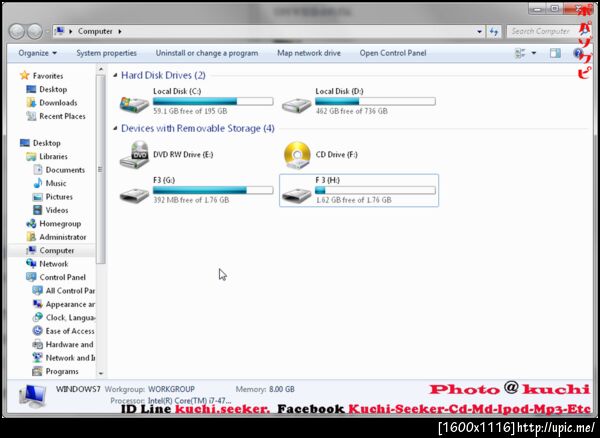The height and width of the screenshot is (438, 600).
Task: Click the Local Disk (C:) usage bar
Action: [x=213, y=101]
